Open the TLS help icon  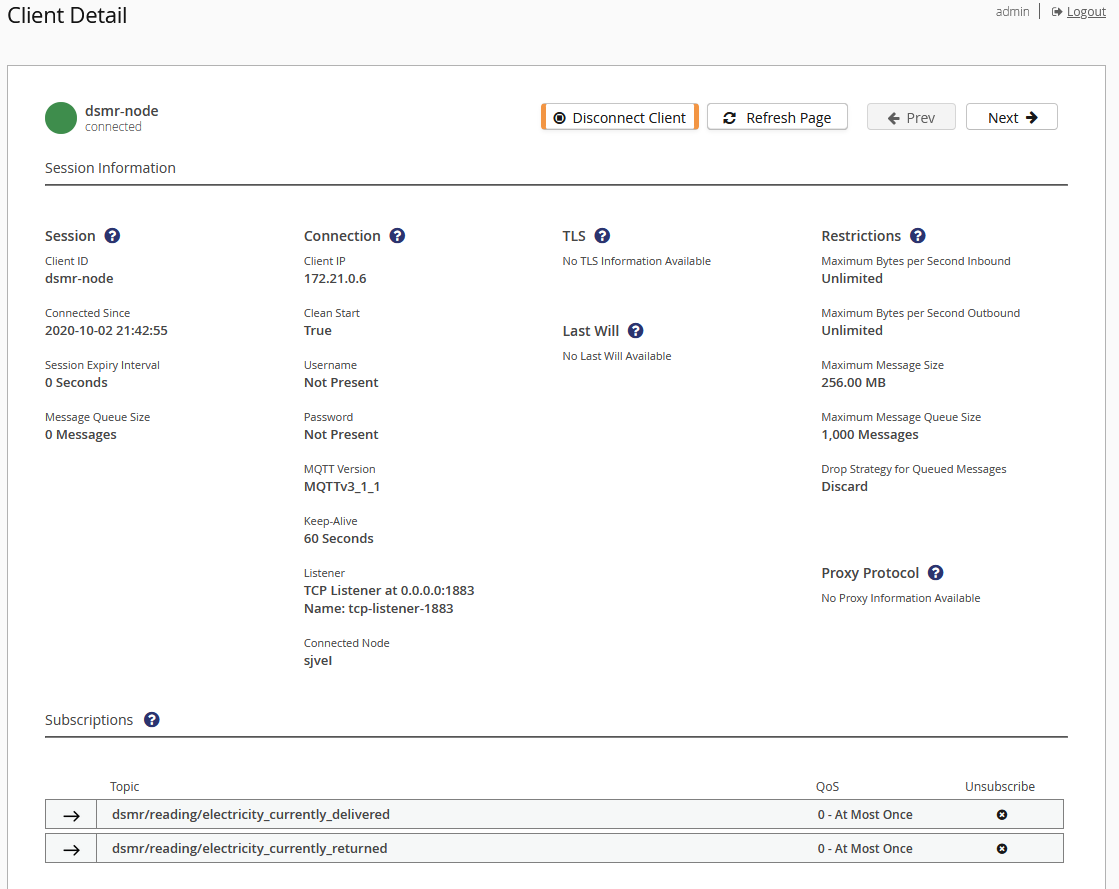[601, 235]
